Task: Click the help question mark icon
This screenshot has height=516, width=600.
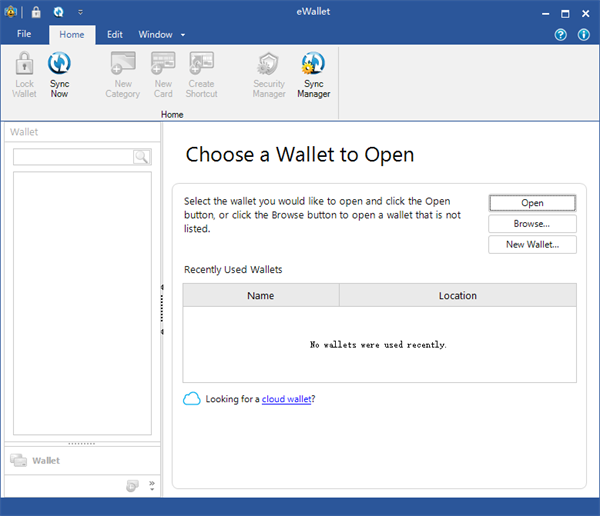Action: 561,35
